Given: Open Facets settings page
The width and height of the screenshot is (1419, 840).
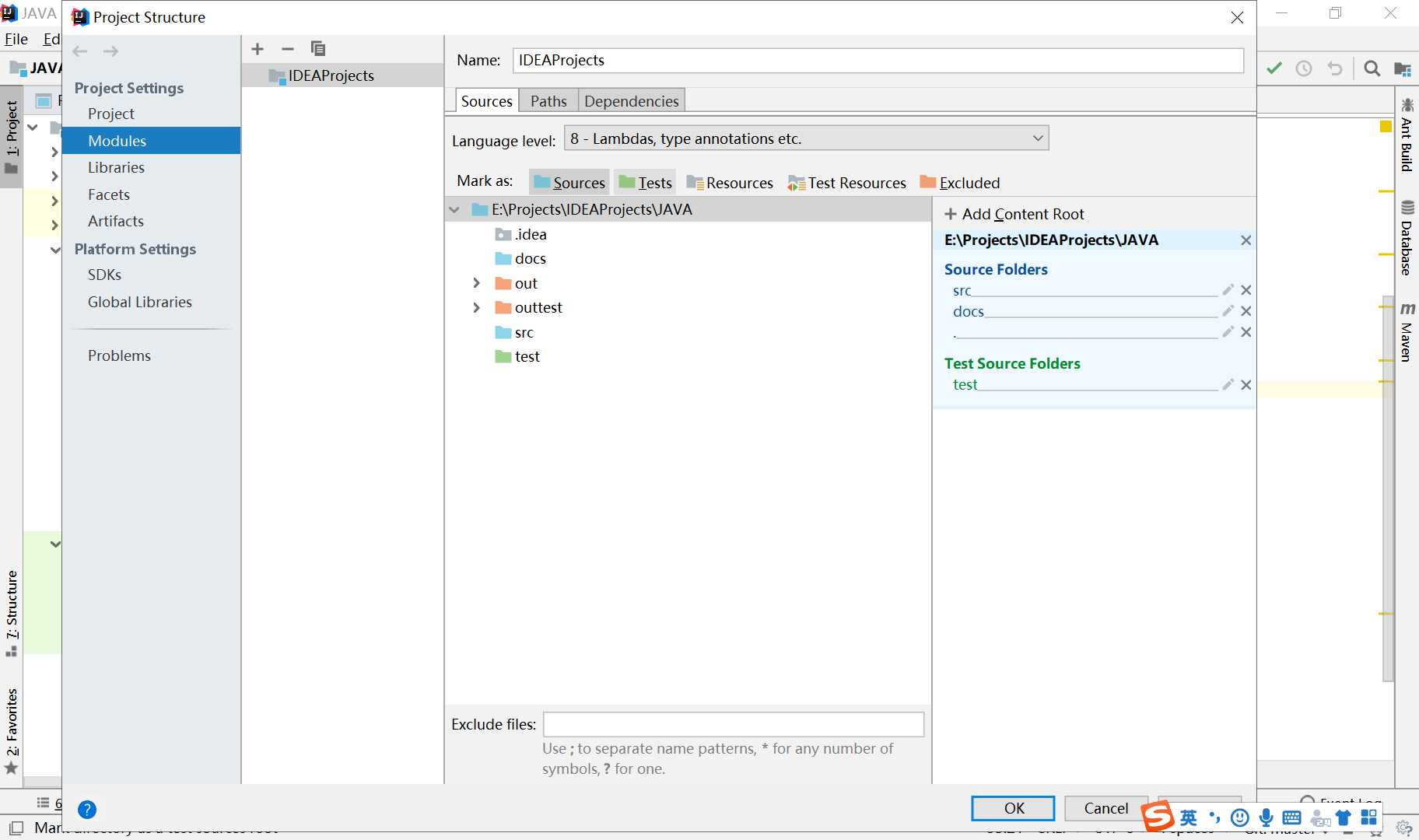Looking at the screenshot, I should tap(109, 194).
